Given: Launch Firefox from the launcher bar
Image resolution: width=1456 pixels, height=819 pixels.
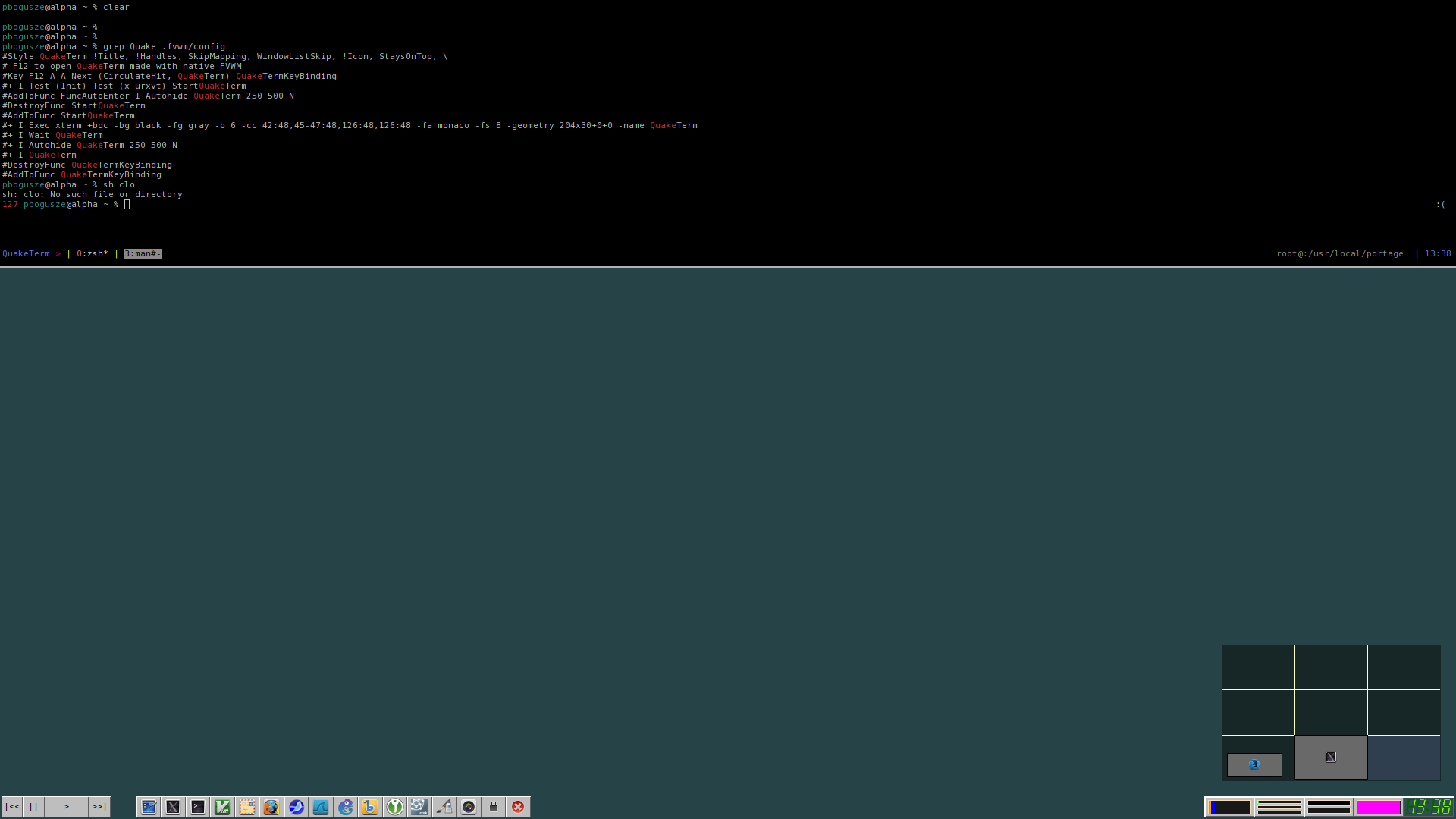Looking at the screenshot, I should [271, 807].
